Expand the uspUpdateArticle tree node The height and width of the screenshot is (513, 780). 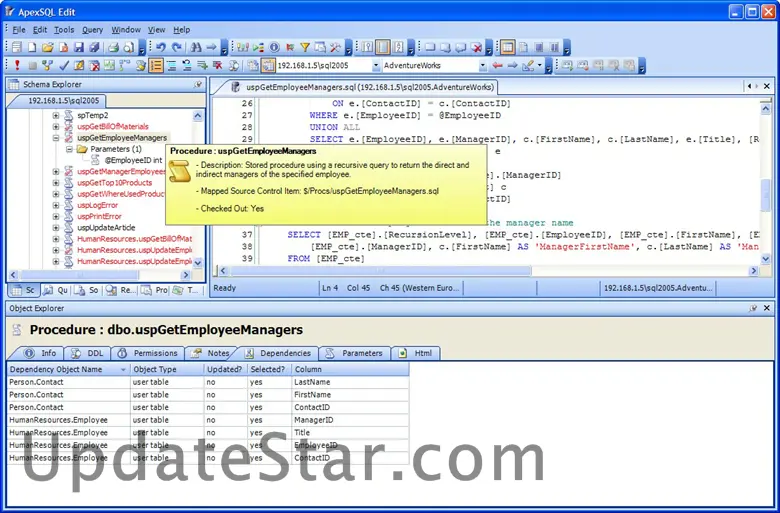click(56, 227)
